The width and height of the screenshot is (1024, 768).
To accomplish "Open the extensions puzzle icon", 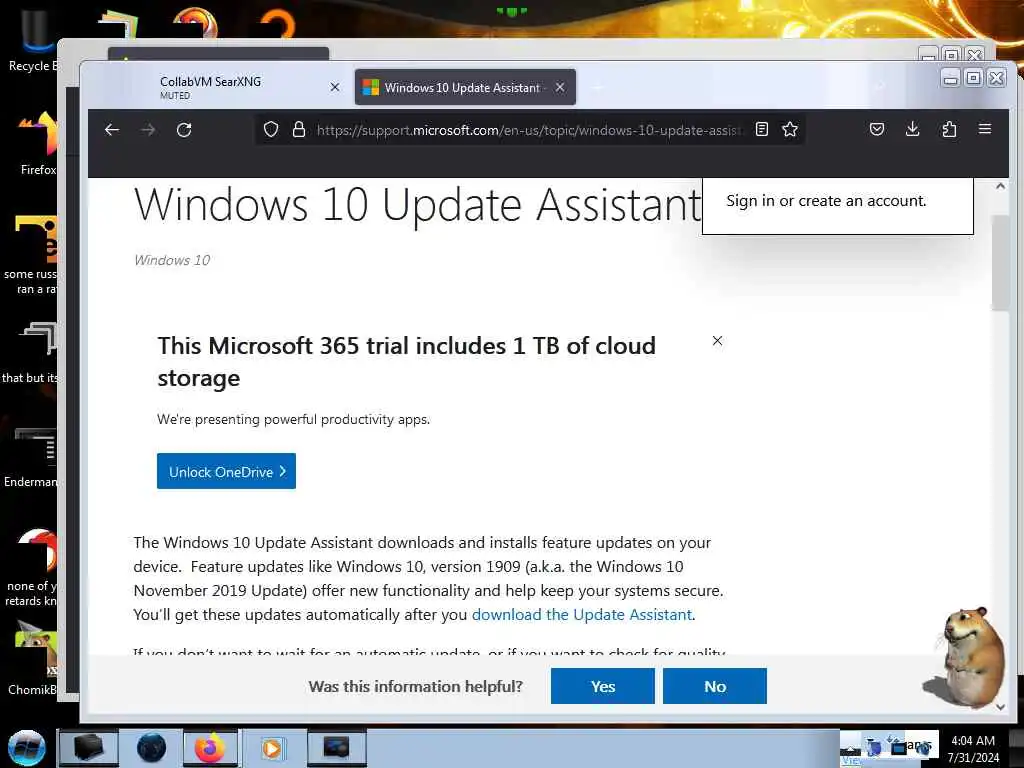I will click(x=949, y=129).
